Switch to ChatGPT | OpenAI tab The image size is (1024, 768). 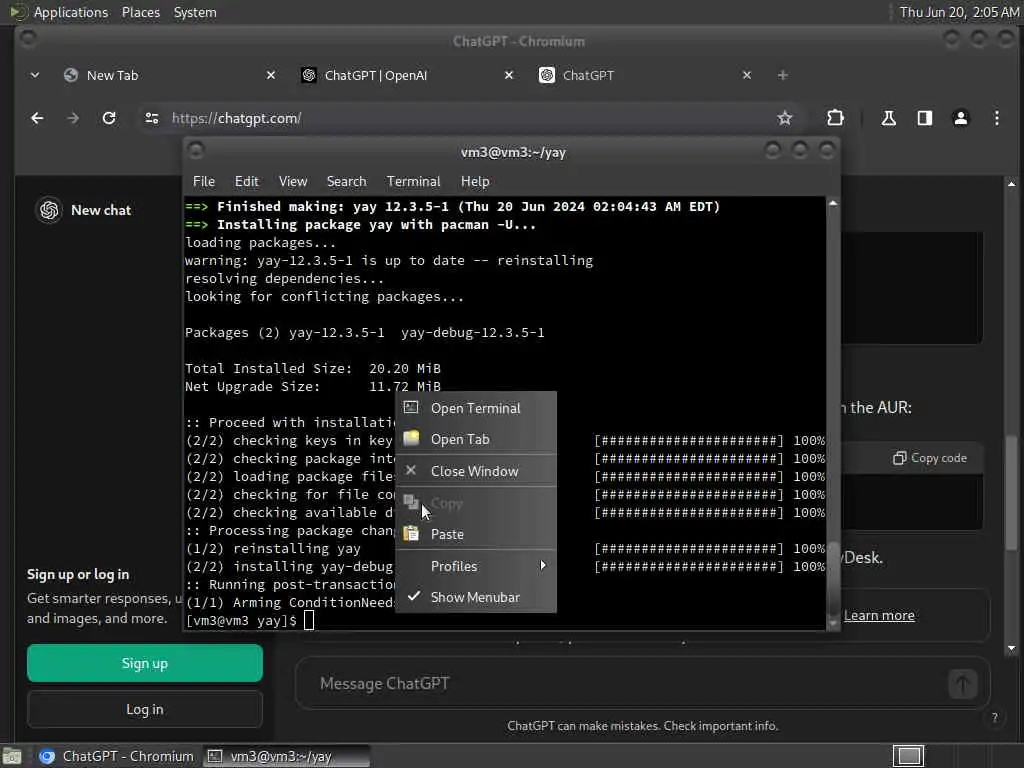(x=408, y=76)
